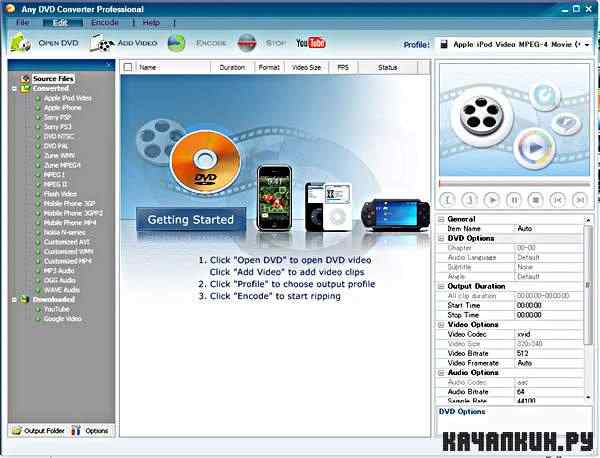Screen dimensions: 600x458
Task: Click the Add Video film icon
Action: point(101,42)
